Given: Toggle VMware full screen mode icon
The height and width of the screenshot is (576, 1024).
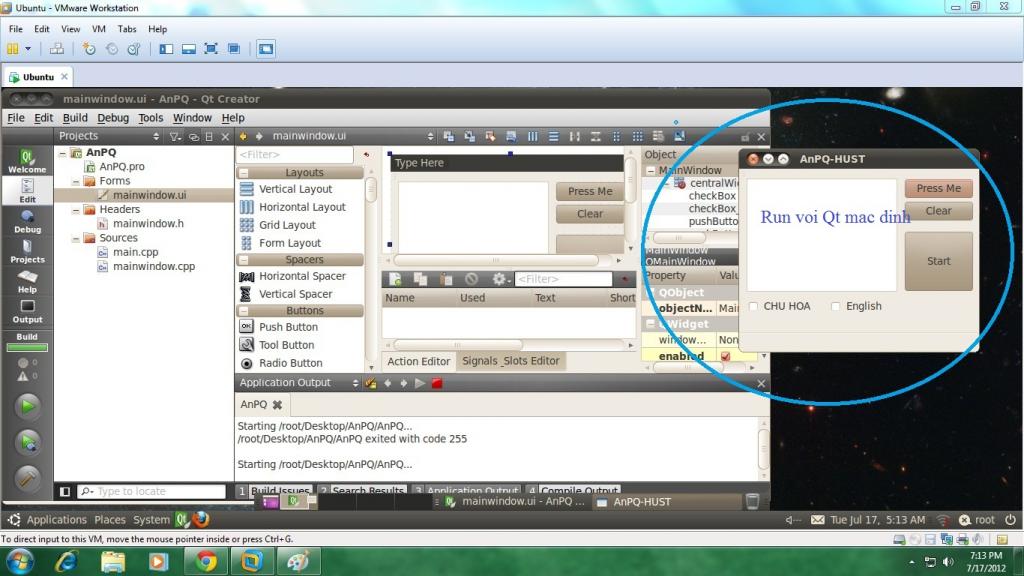Looking at the screenshot, I should [211, 49].
